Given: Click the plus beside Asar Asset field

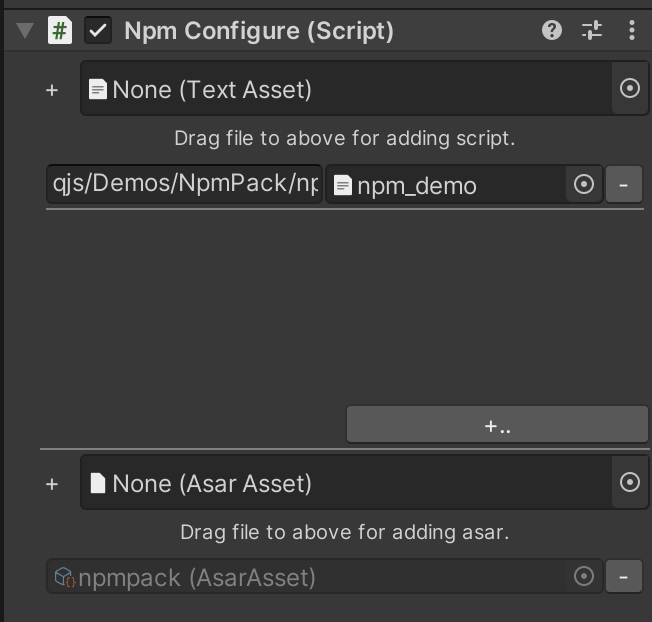Looking at the screenshot, I should [52, 484].
